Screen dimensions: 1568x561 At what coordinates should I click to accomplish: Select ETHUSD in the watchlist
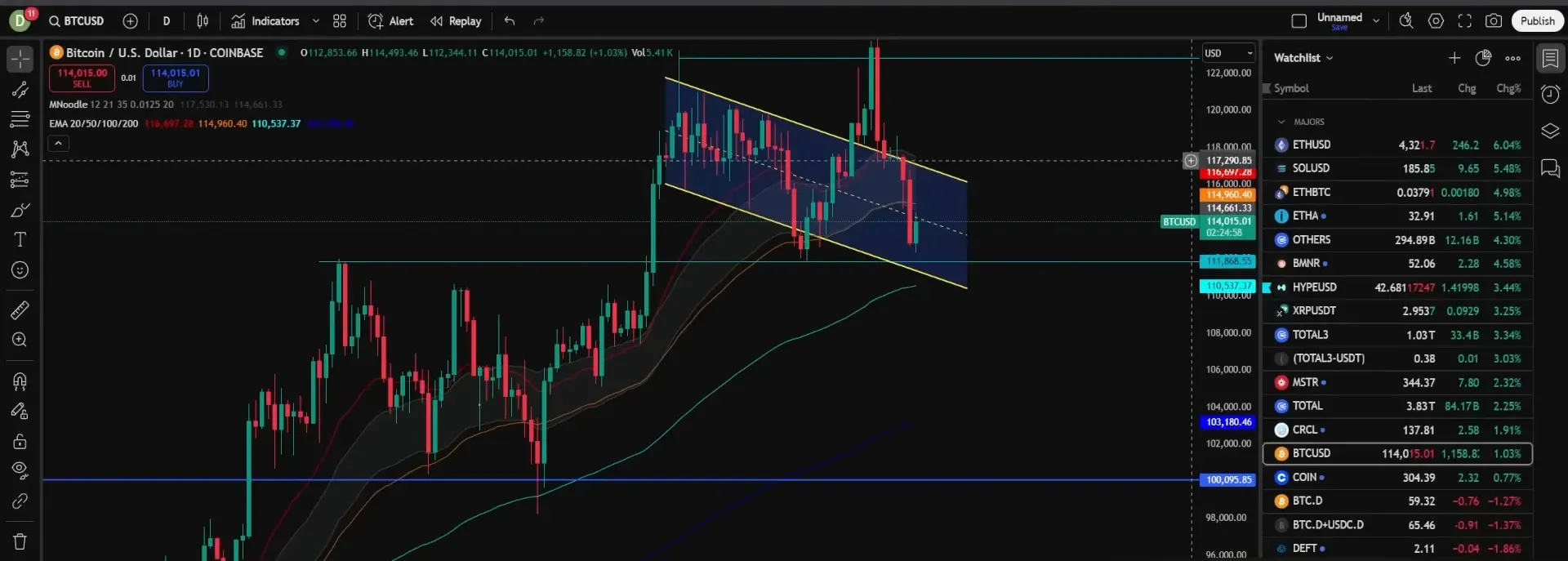coord(1312,145)
